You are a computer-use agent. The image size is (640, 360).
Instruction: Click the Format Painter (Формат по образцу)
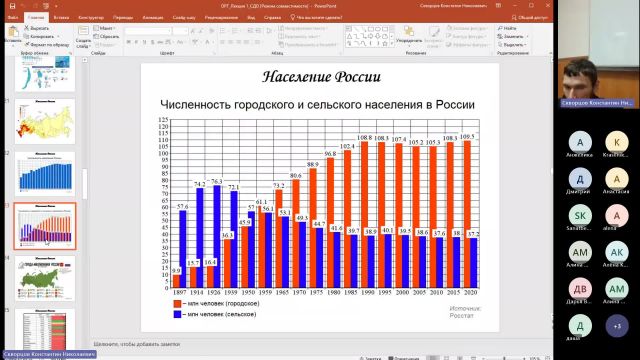coord(46,44)
